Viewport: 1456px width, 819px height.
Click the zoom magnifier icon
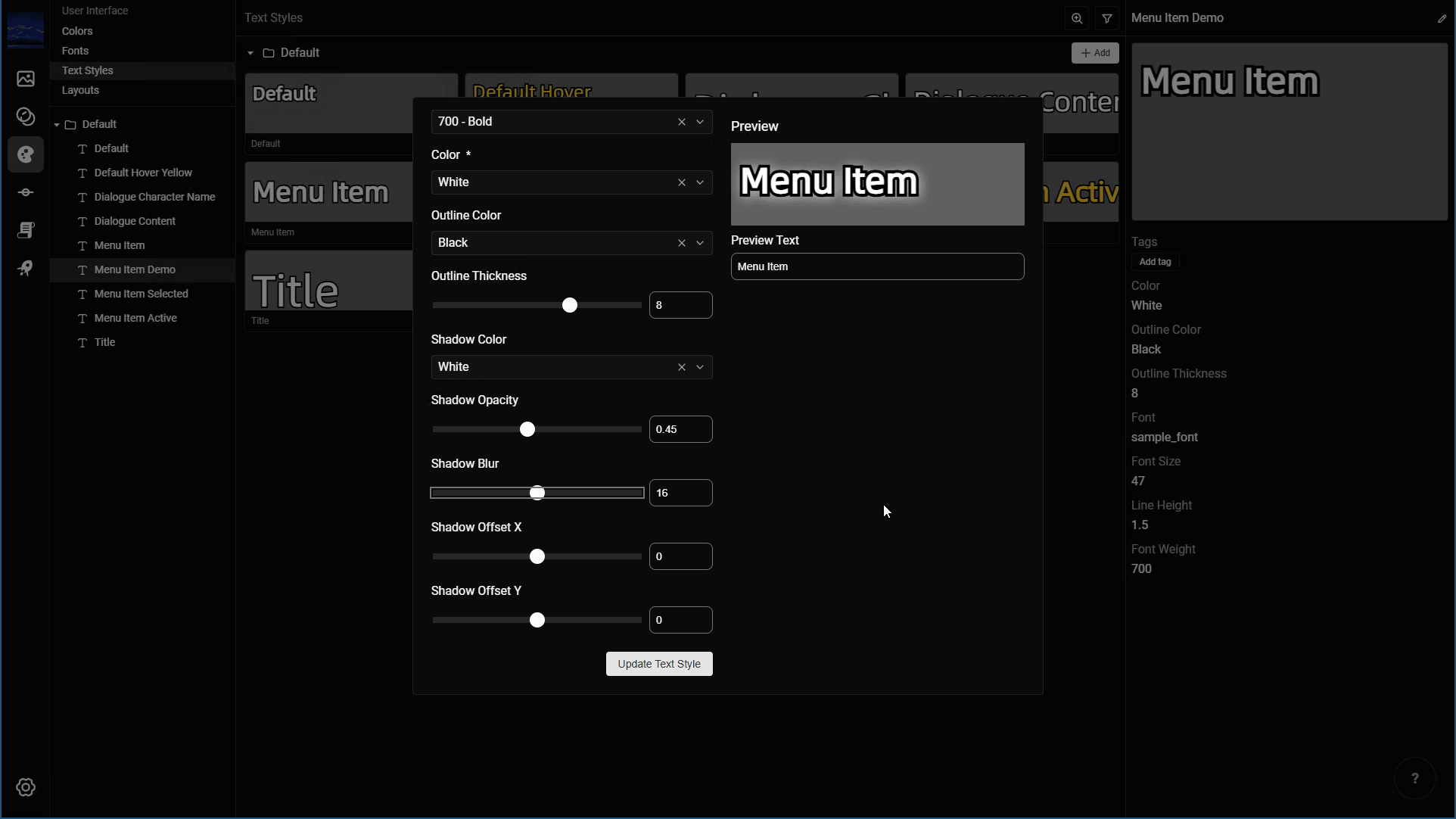click(1077, 18)
